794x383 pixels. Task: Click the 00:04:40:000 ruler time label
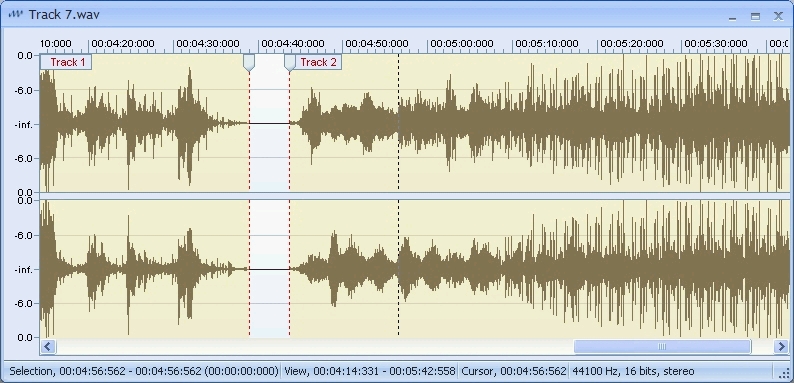point(293,44)
